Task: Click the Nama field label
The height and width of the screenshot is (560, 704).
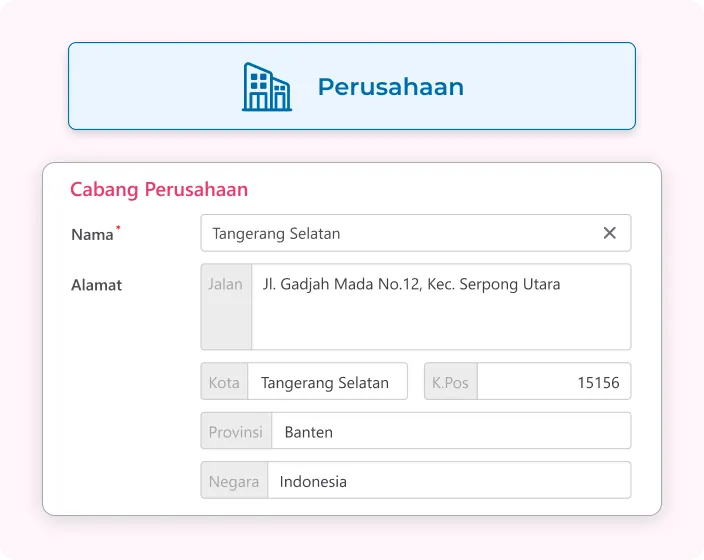Action: click(92, 234)
